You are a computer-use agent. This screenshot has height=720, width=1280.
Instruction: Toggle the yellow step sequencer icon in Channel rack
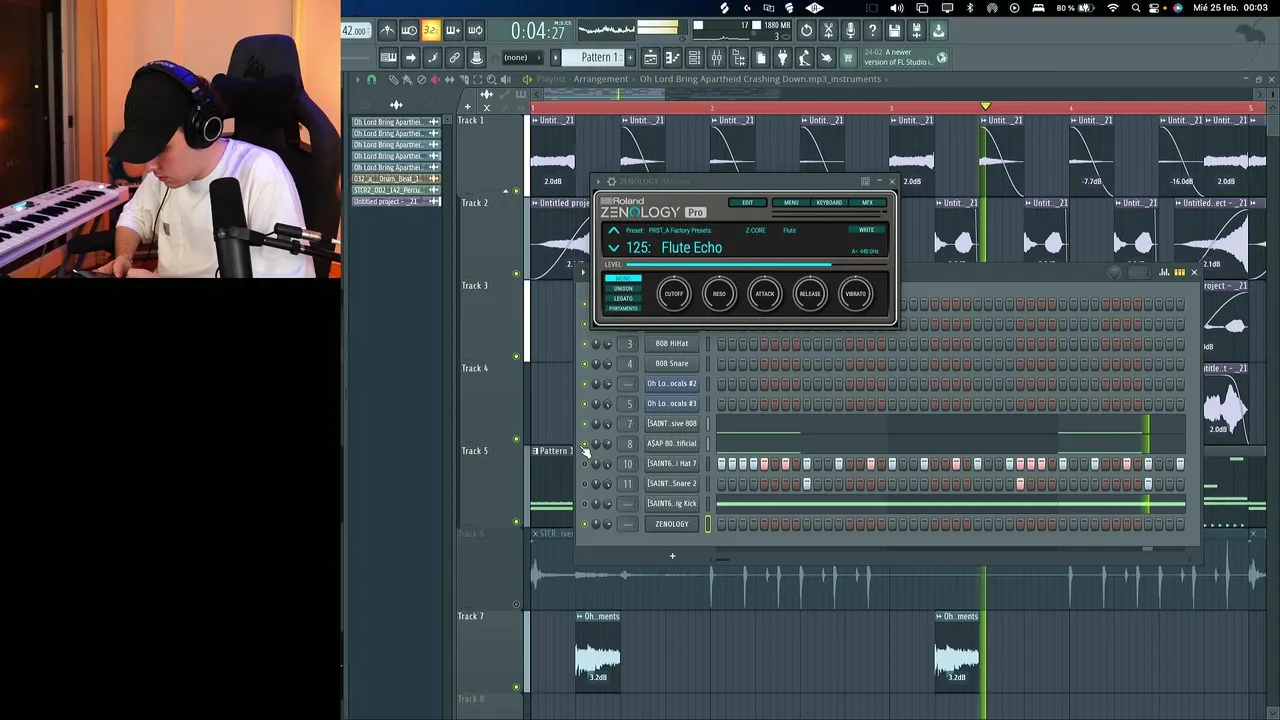1179,272
